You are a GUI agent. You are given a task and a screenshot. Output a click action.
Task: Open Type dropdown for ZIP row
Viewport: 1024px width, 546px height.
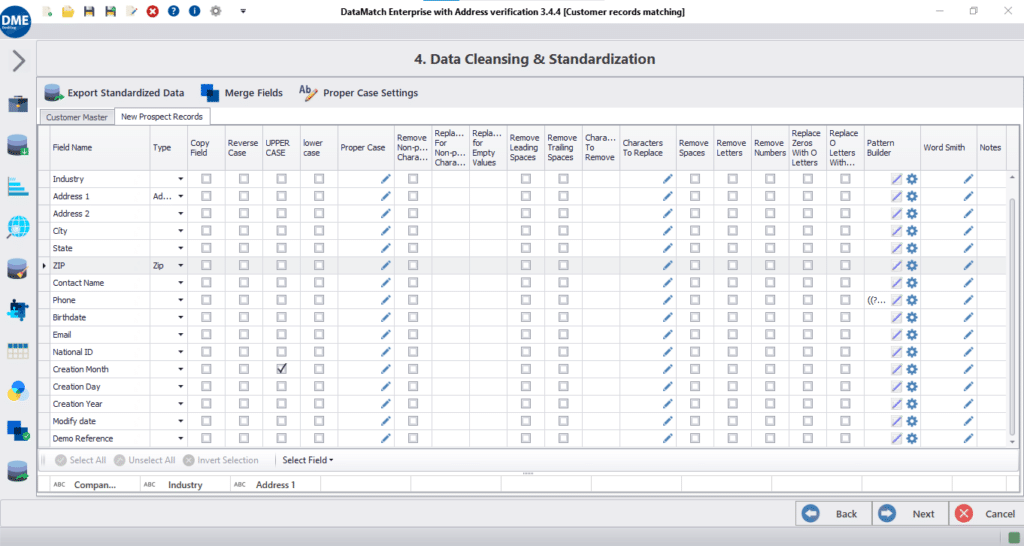tap(181, 265)
